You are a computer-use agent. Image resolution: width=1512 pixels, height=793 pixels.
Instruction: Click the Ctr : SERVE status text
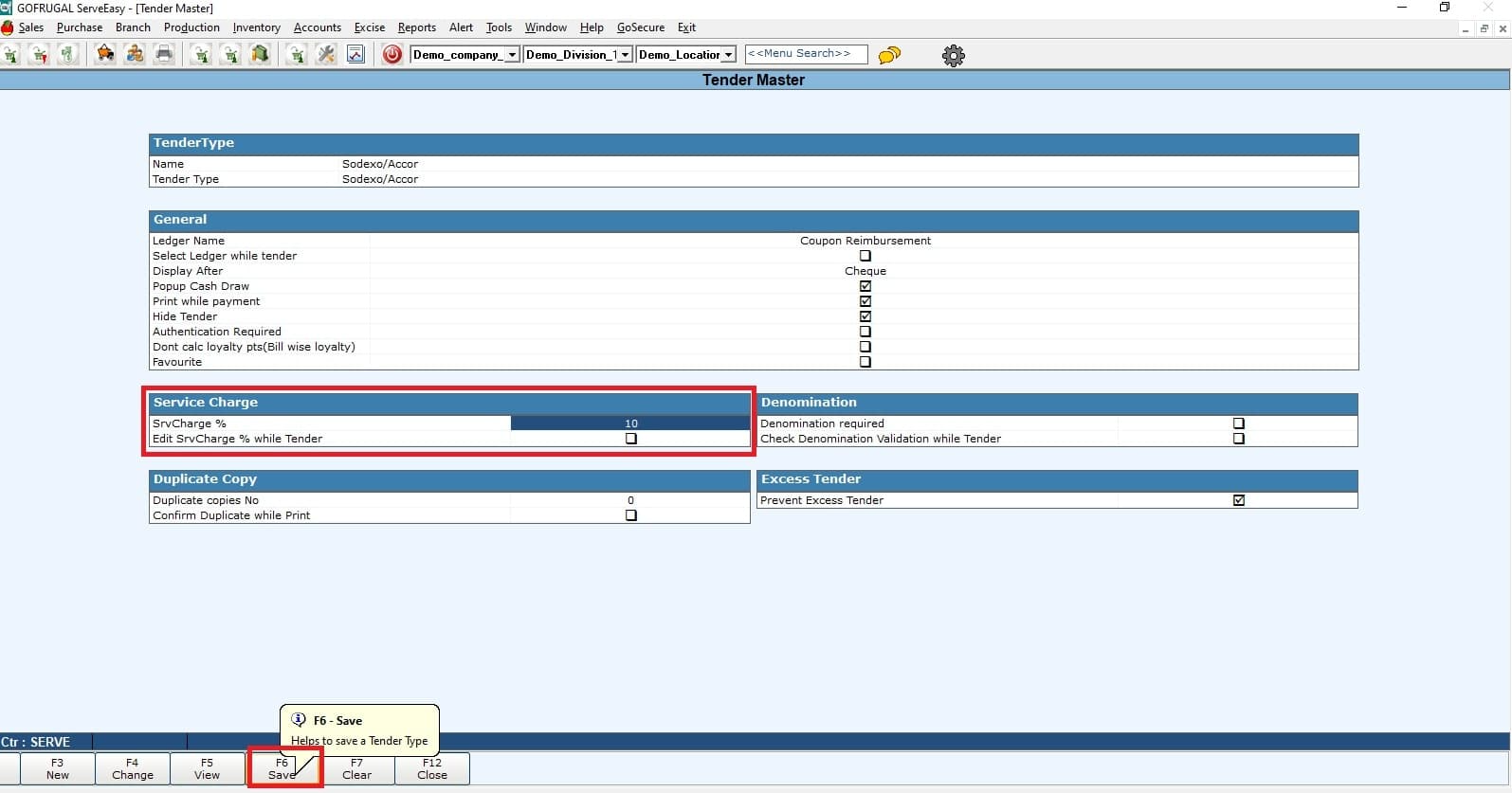[x=36, y=742]
